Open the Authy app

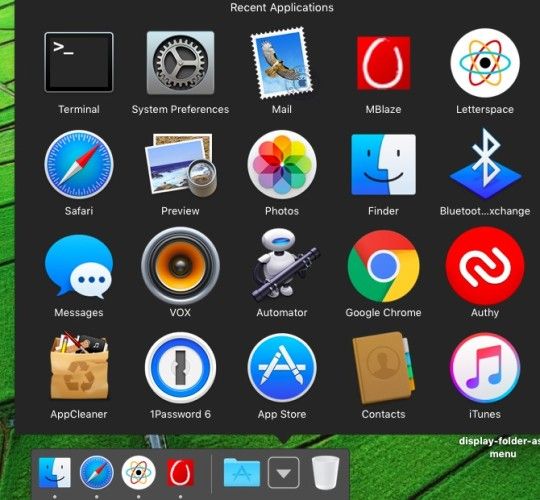(x=485, y=266)
